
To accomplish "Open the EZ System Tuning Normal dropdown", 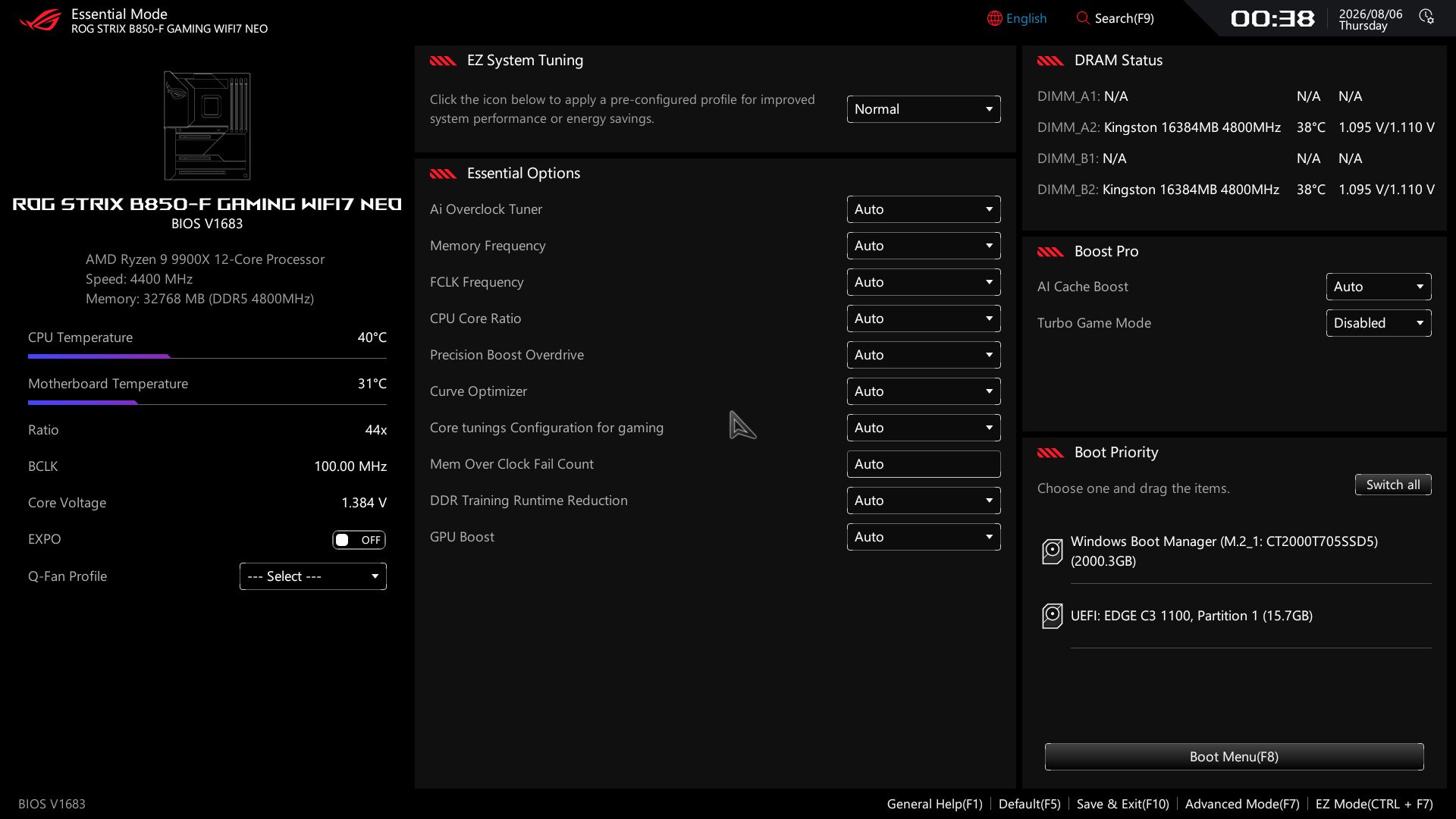I will 924,109.
